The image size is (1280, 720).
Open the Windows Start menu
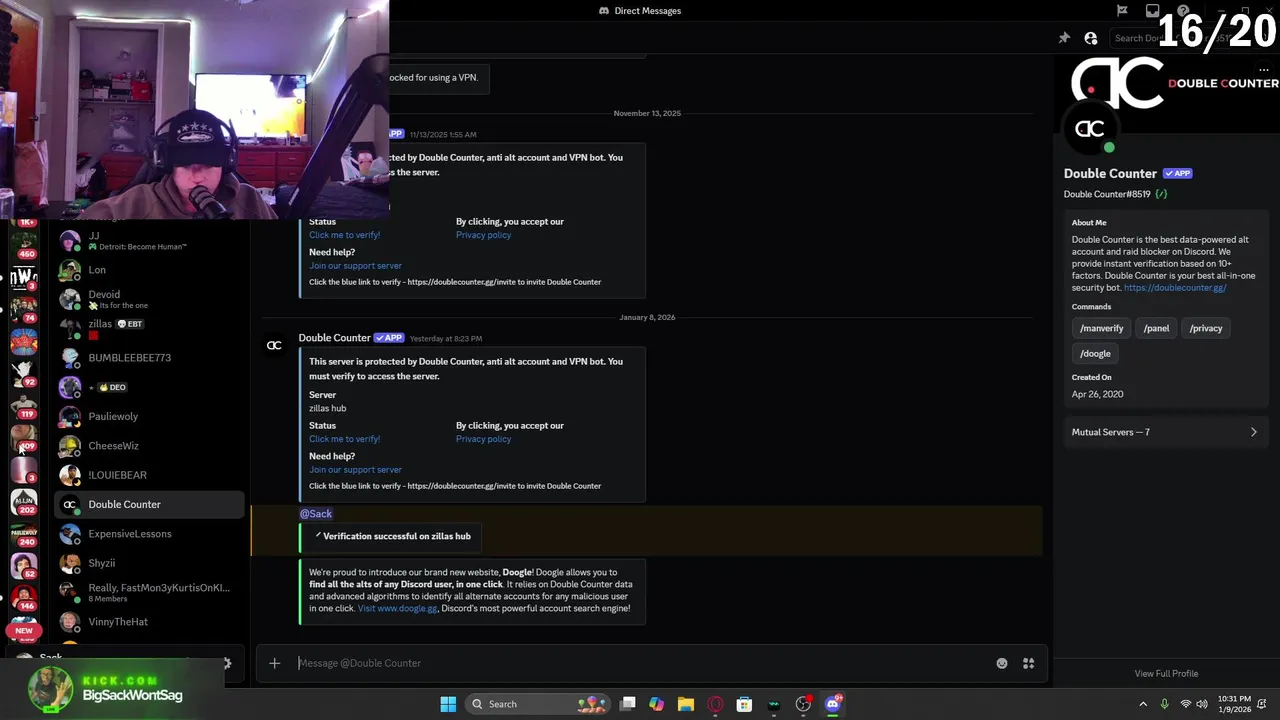click(448, 704)
